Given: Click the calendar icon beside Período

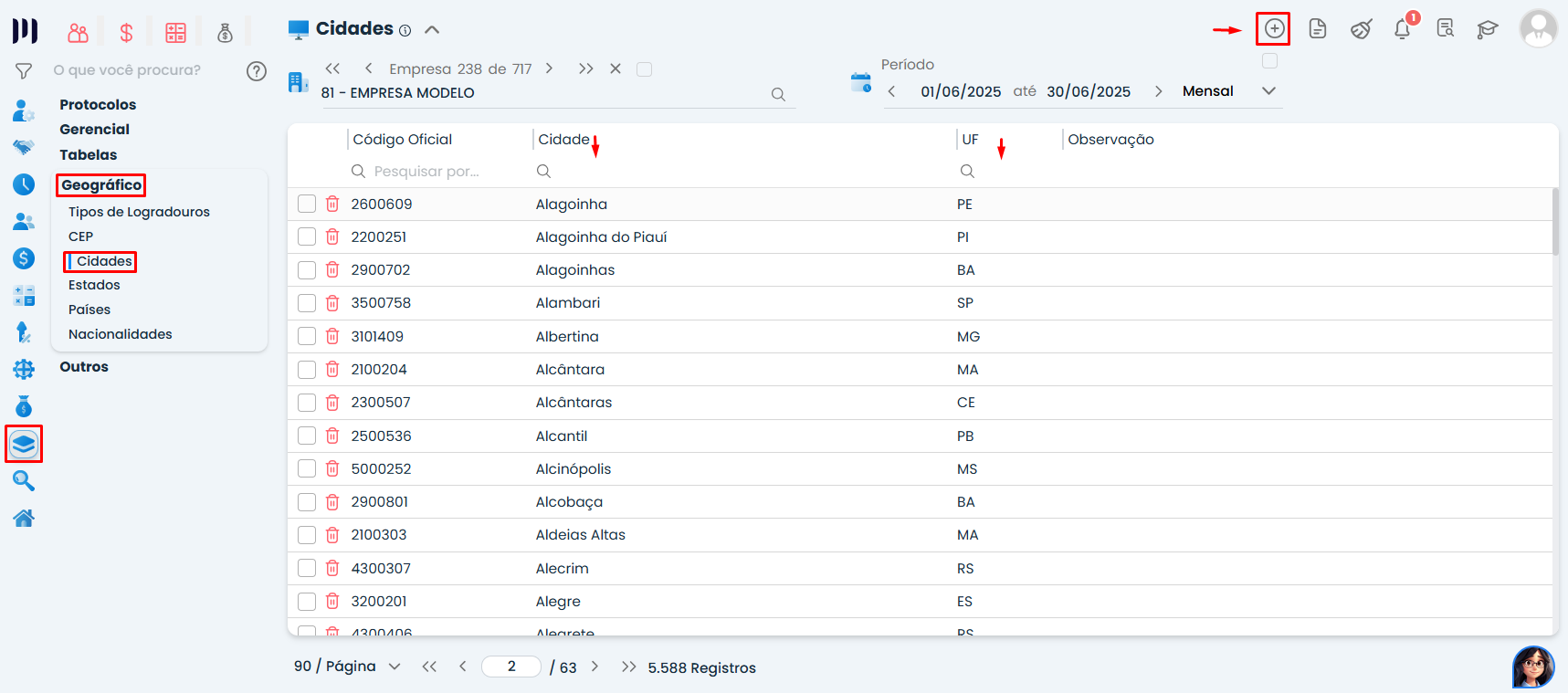Looking at the screenshot, I should [860, 82].
